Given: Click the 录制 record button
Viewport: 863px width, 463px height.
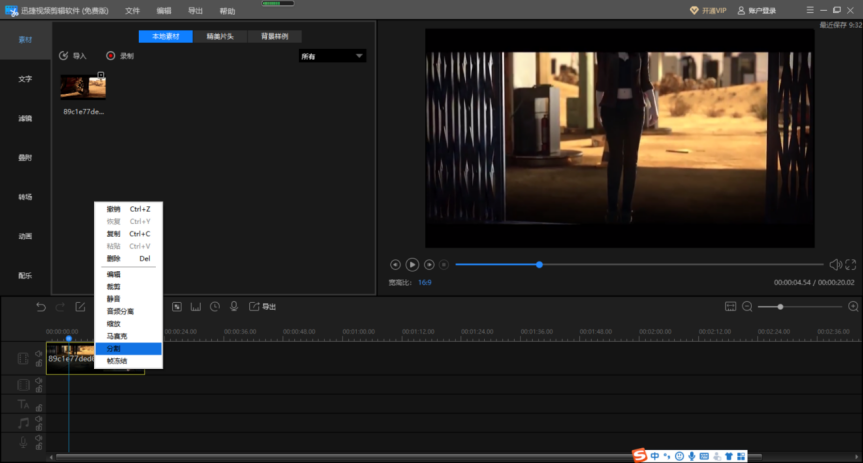Looking at the screenshot, I should [120, 56].
